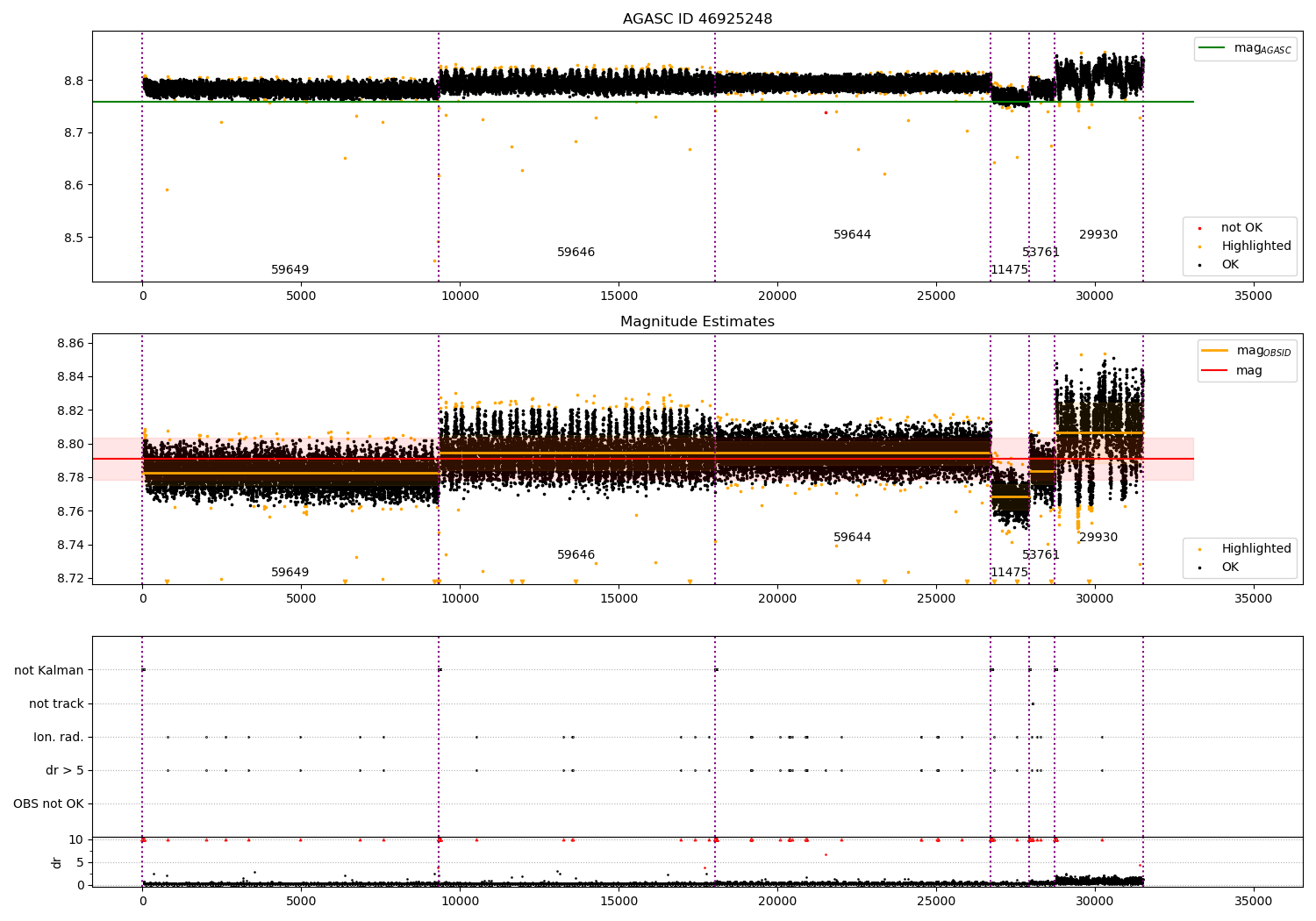This screenshot has height=921, width=1316.
Task: Click the 'not Kalman' axis label
Action: click(49, 671)
